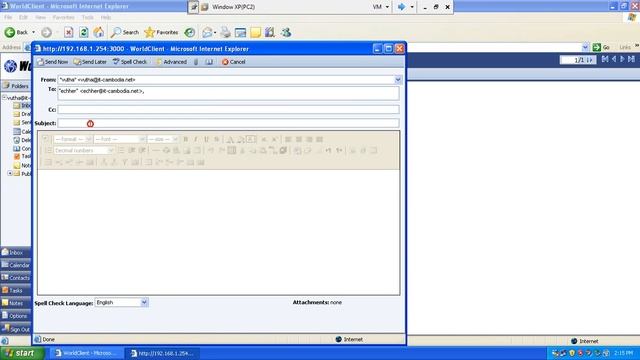The height and width of the screenshot is (360, 640).
Task: Click the IE Search button
Action: (125, 32)
